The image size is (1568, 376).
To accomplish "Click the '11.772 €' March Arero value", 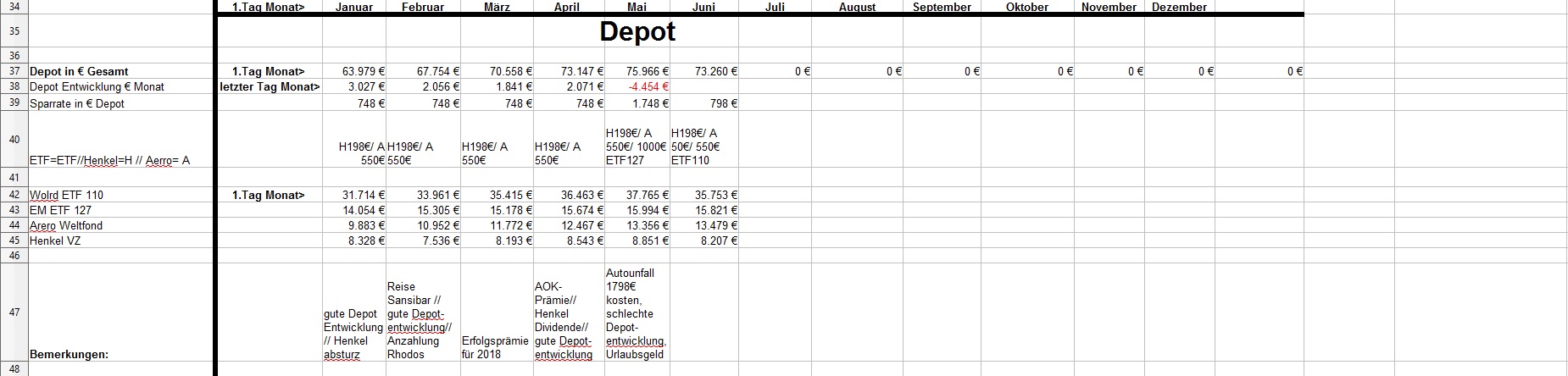I will coord(497,225).
